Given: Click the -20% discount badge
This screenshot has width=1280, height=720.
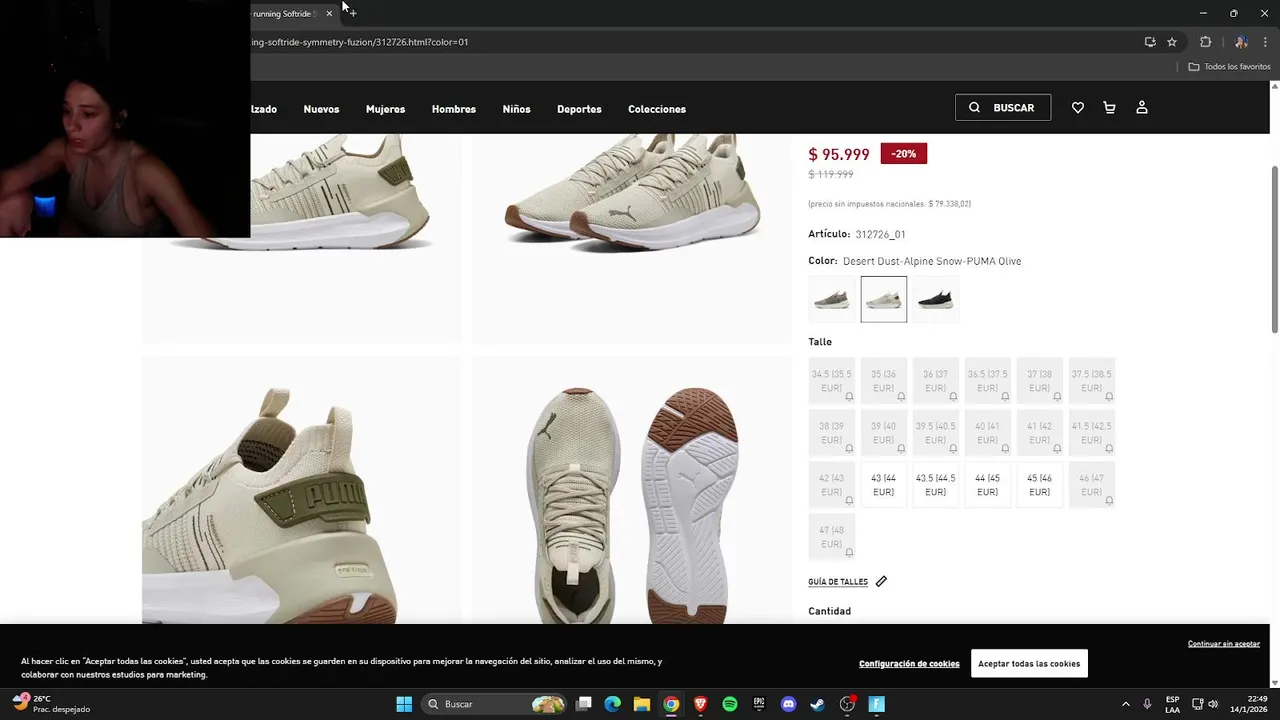Looking at the screenshot, I should [x=904, y=154].
